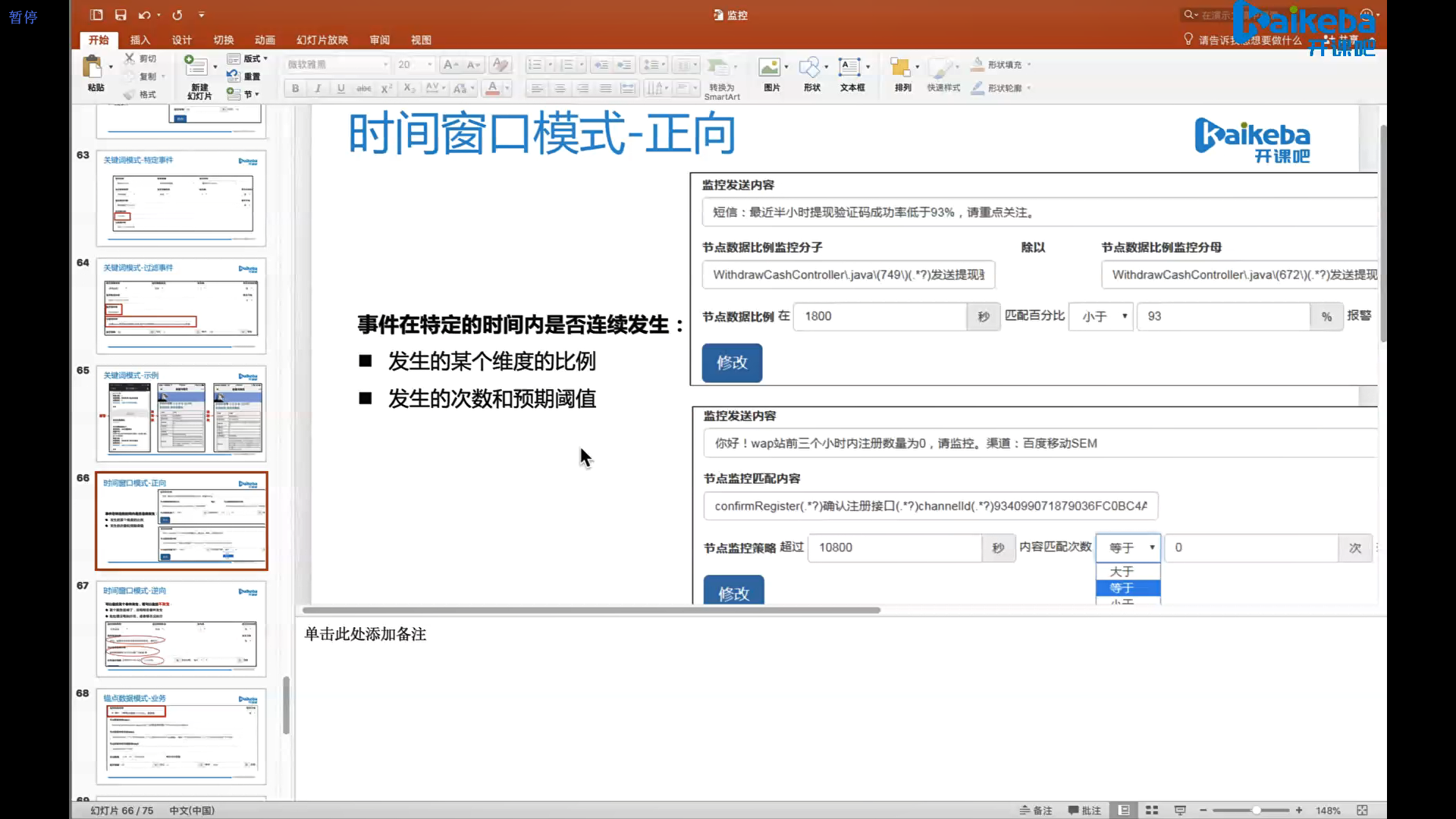
Task: Click fit slide to window icon
Action: click(x=1362, y=810)
